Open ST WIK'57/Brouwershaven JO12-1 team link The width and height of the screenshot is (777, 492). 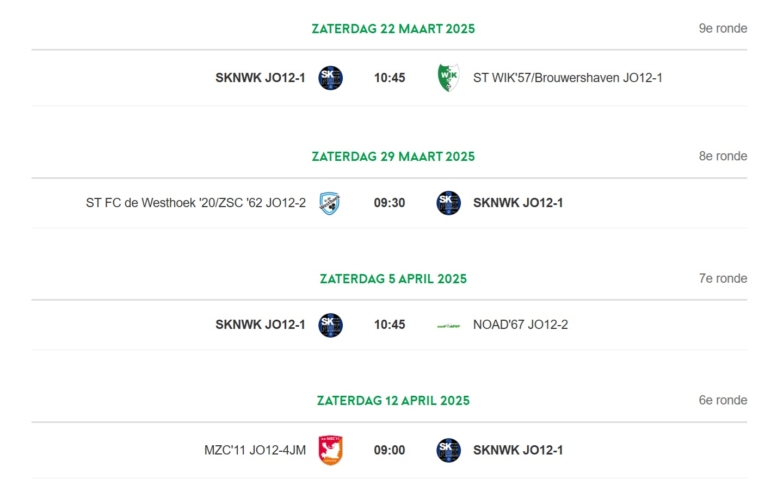click(567, 78)
